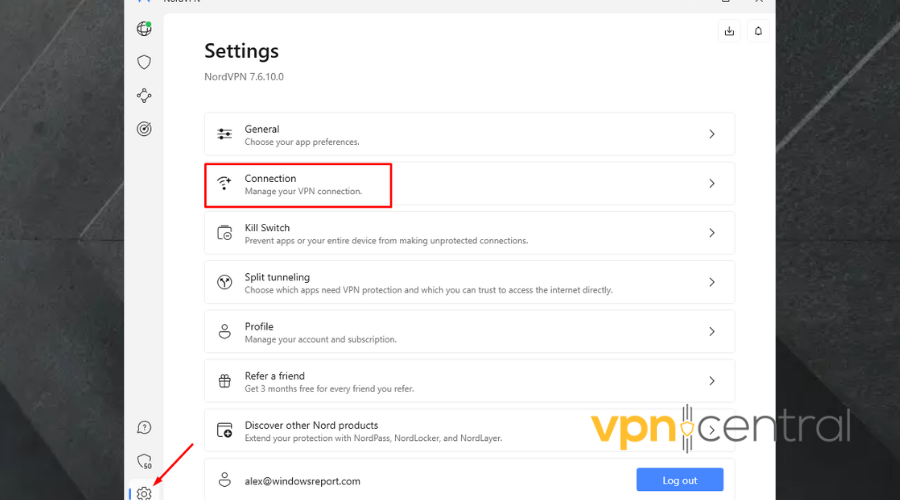Expand the Split tunneling row chevron
This screenshot has height=500, width=900.
711,282
